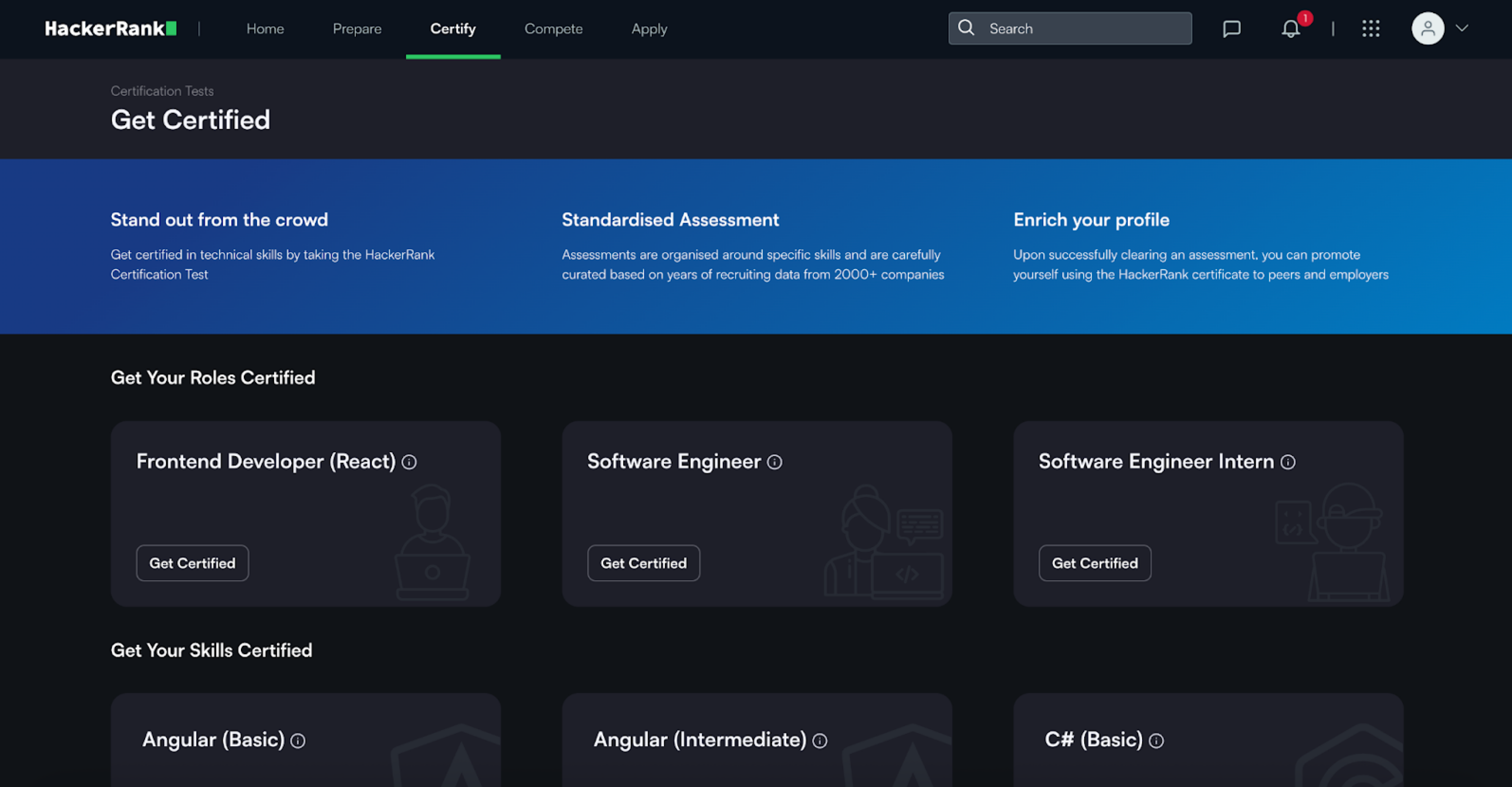The image size is (1512, 787).
Task: Show info for Angular (Basic)
Action: pos(298,741)
